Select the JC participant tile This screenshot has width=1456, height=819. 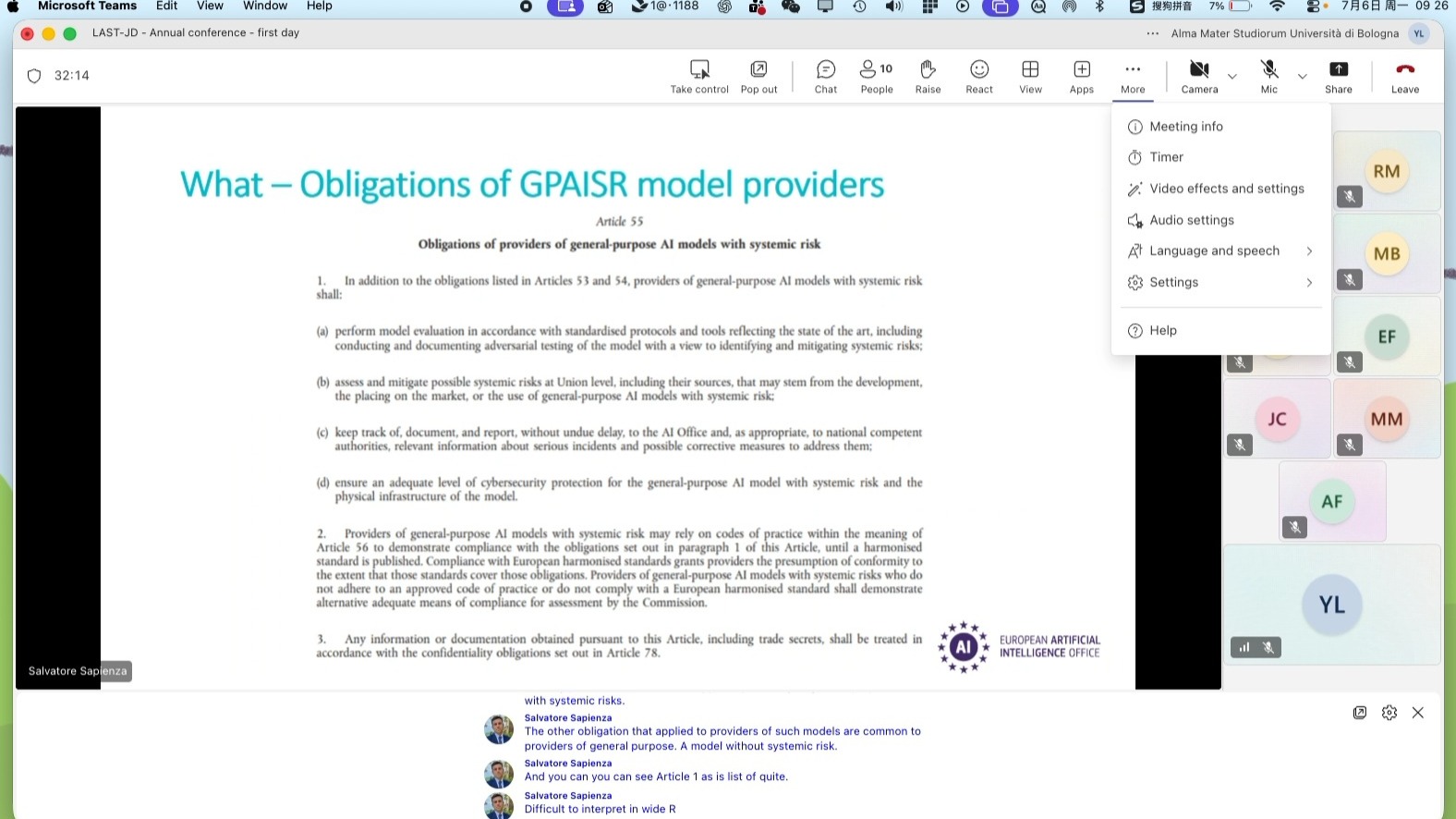1277,419
